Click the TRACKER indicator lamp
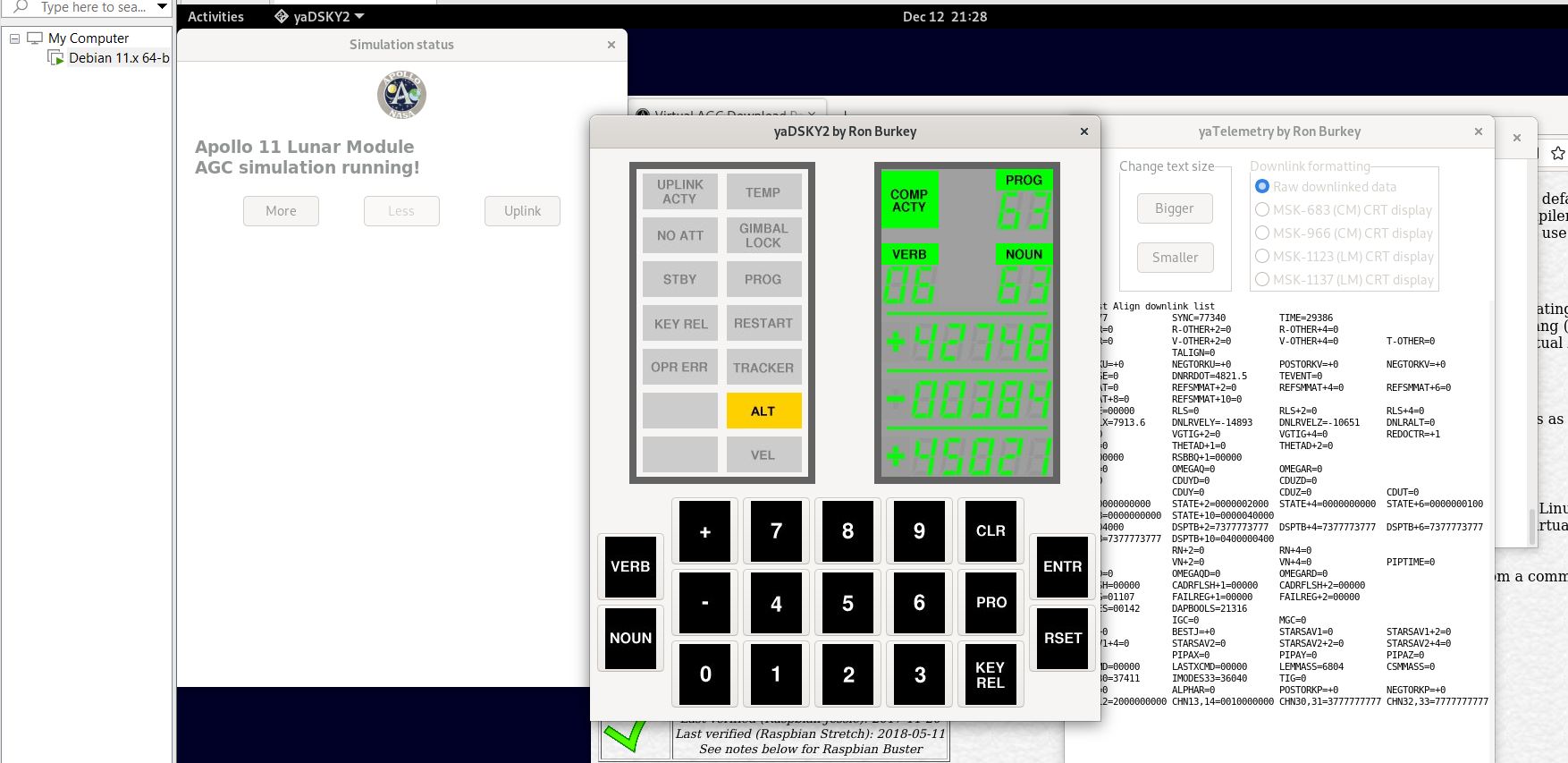 (763, 367)
